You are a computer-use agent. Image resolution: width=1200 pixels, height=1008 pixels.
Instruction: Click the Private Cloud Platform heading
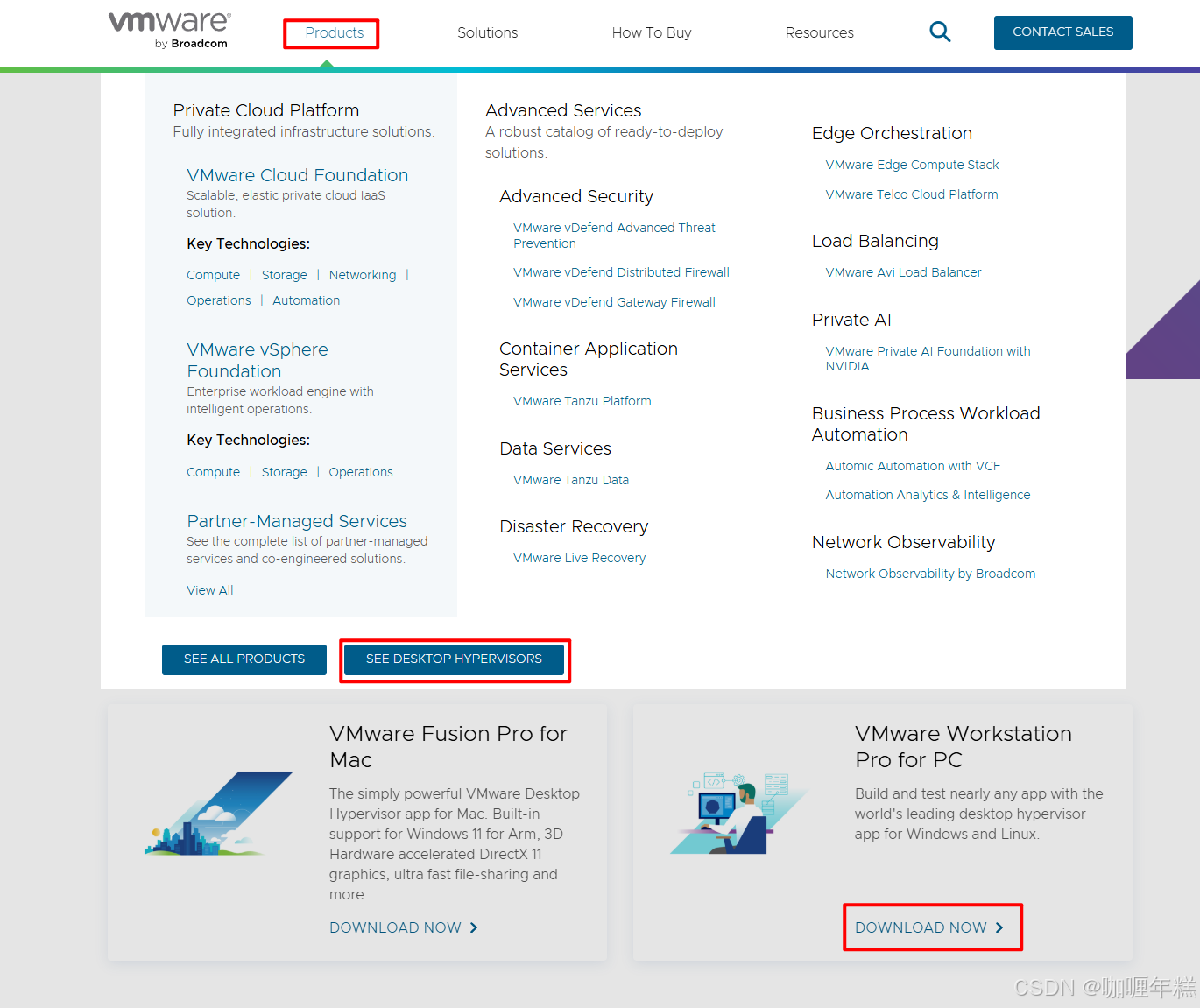(x=266, y=110)
